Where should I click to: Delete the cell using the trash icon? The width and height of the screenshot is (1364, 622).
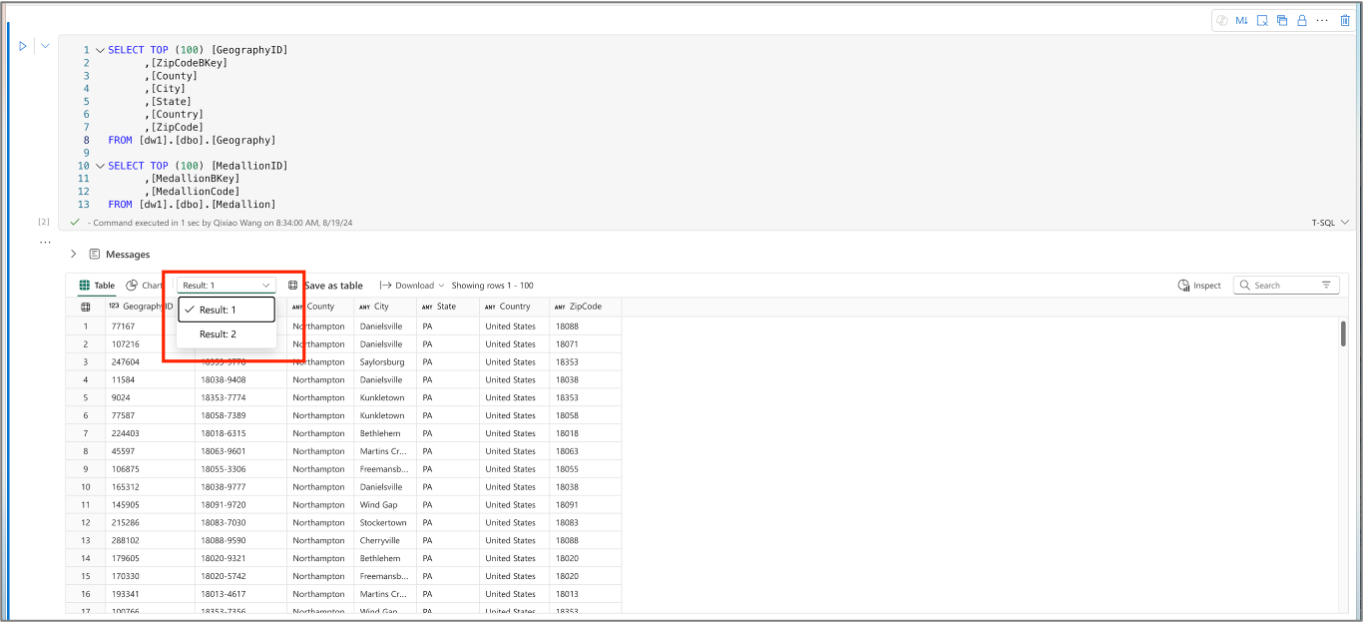(1345, 20)
